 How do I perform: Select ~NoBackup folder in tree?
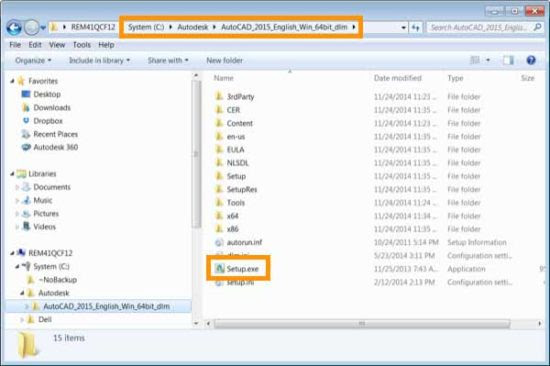[x=58, y=280]
